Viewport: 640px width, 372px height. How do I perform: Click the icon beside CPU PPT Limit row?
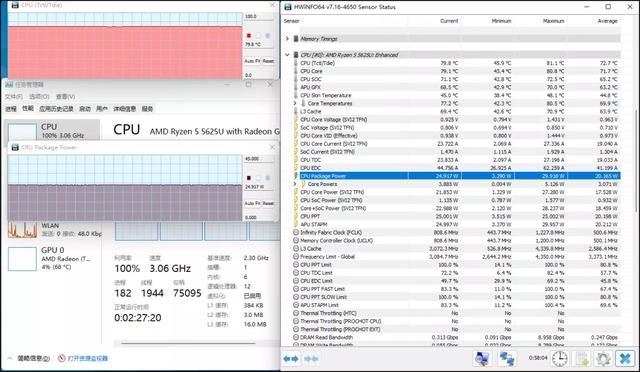click(296, 265)
